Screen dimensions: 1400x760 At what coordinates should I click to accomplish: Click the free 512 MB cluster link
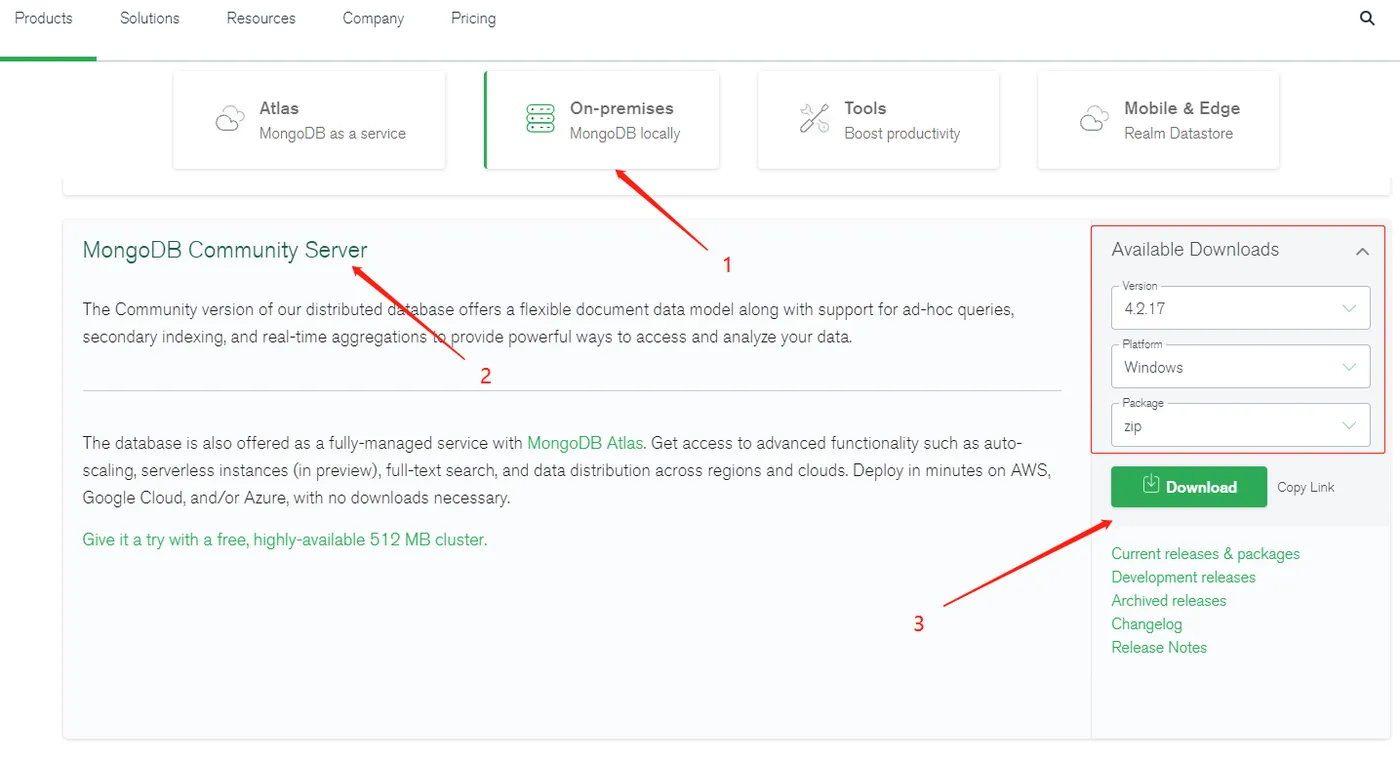pos(285,540)
